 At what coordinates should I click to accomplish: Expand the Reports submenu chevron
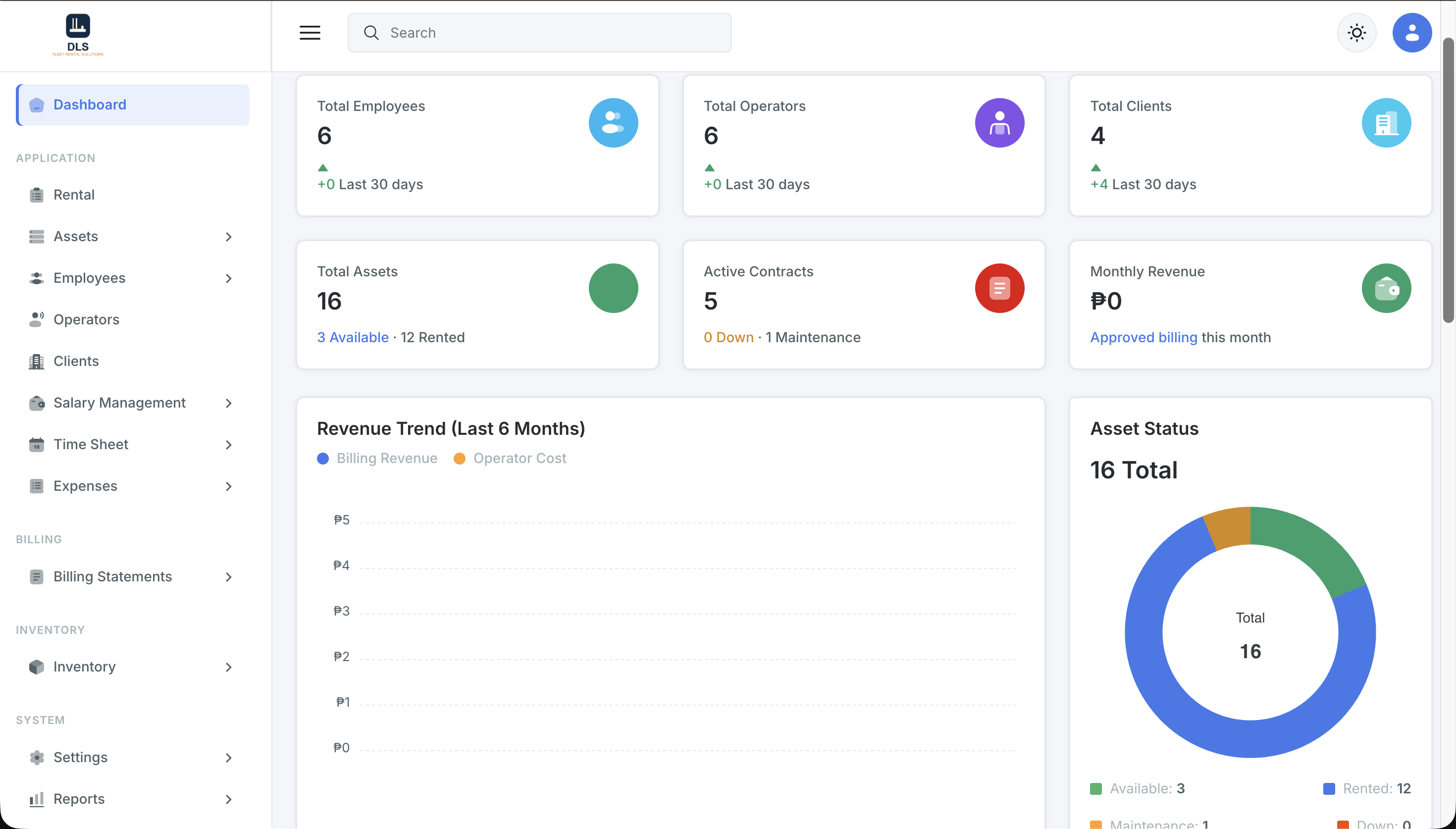(x=228, y=799)
